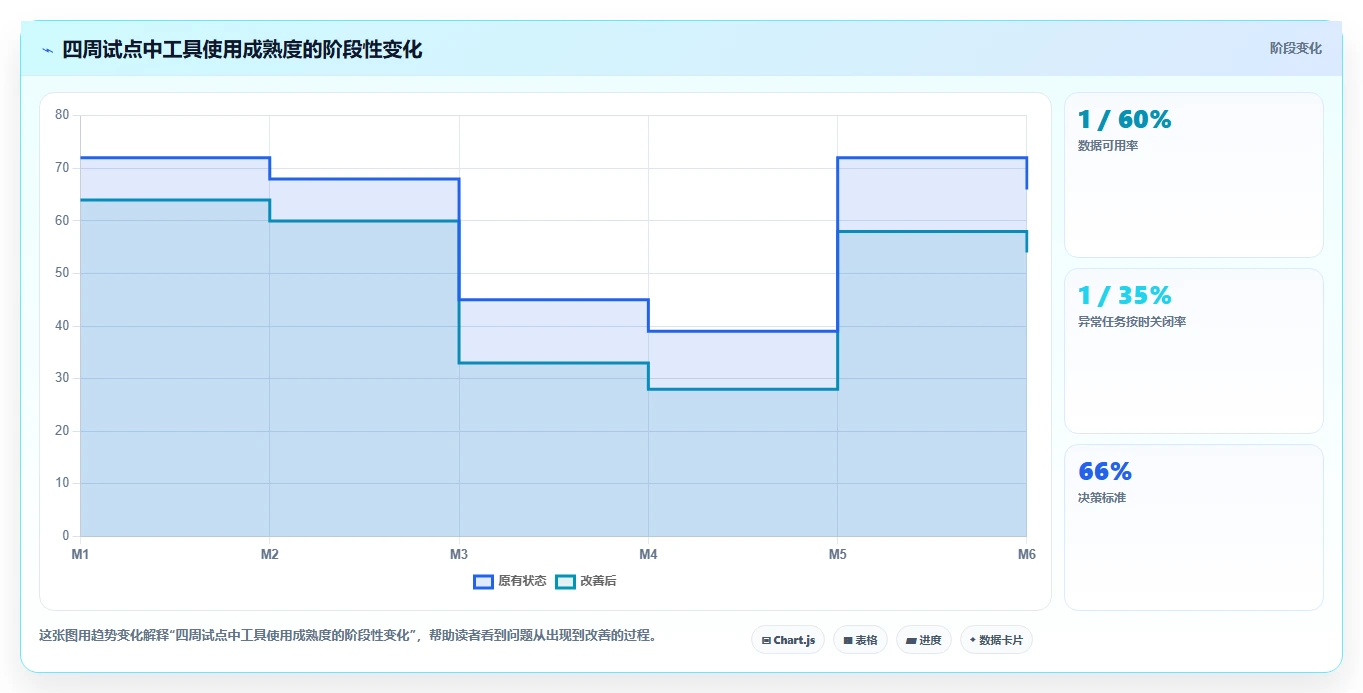1363x693 pixels.
Task: Click the M4 x-axis label
Action: [x=648, y=554]
